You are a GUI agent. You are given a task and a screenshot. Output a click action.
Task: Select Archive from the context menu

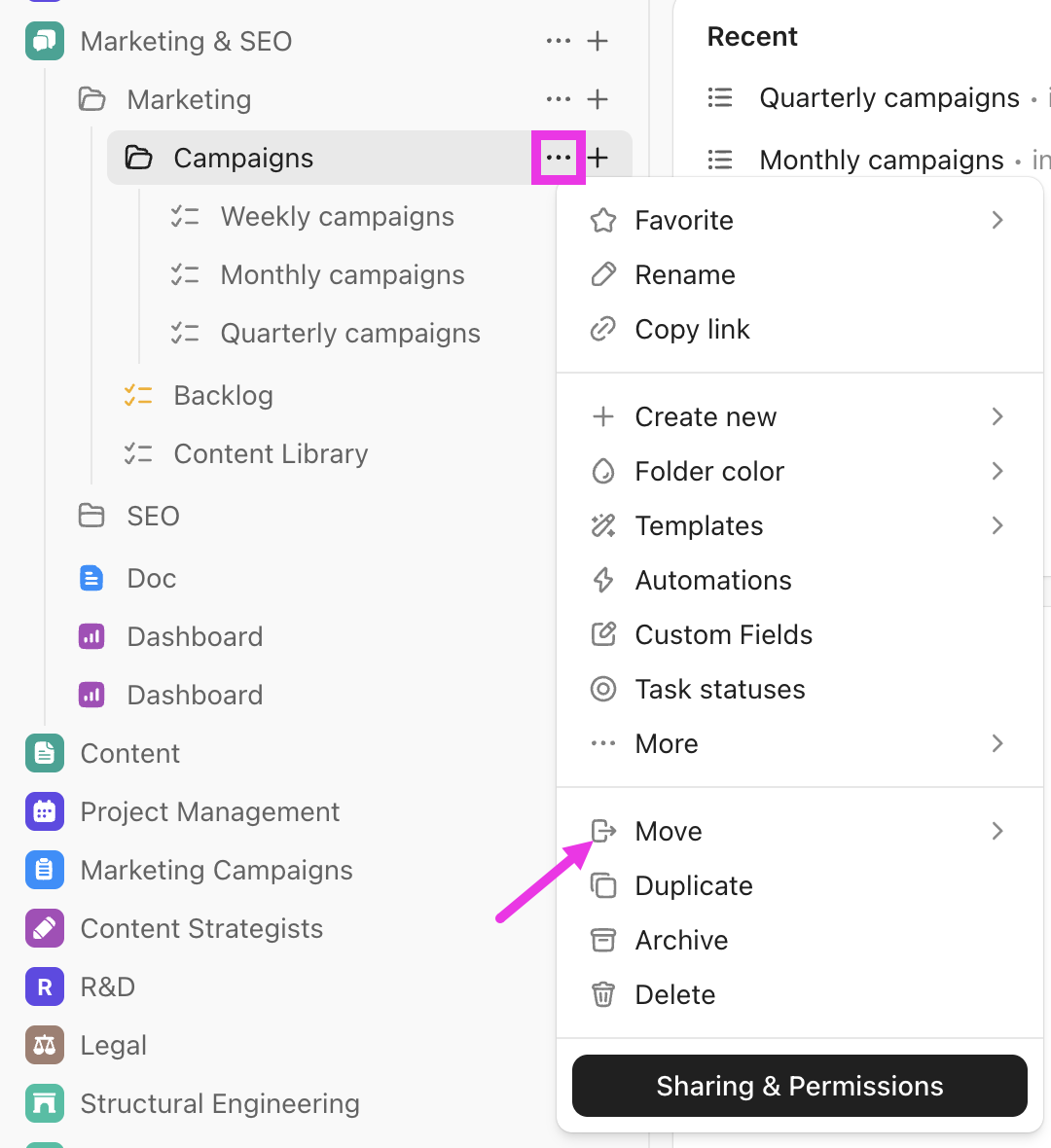(x=681, y=940)
